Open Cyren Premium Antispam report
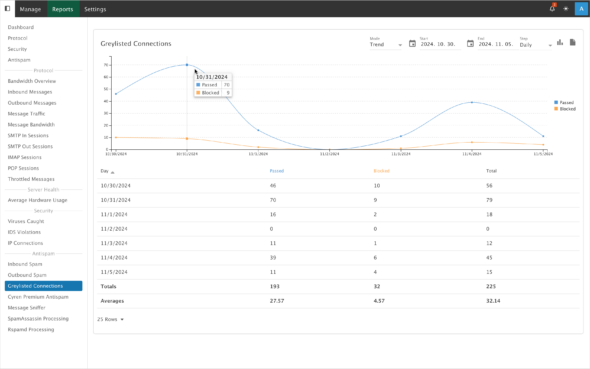Screen dimensions: 590x369 tap(38, 297)
